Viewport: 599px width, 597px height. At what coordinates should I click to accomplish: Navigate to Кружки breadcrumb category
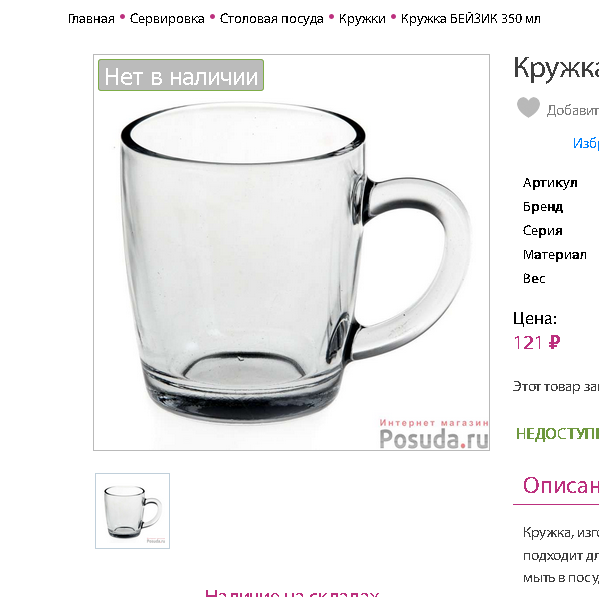click(x=362, y=19)
